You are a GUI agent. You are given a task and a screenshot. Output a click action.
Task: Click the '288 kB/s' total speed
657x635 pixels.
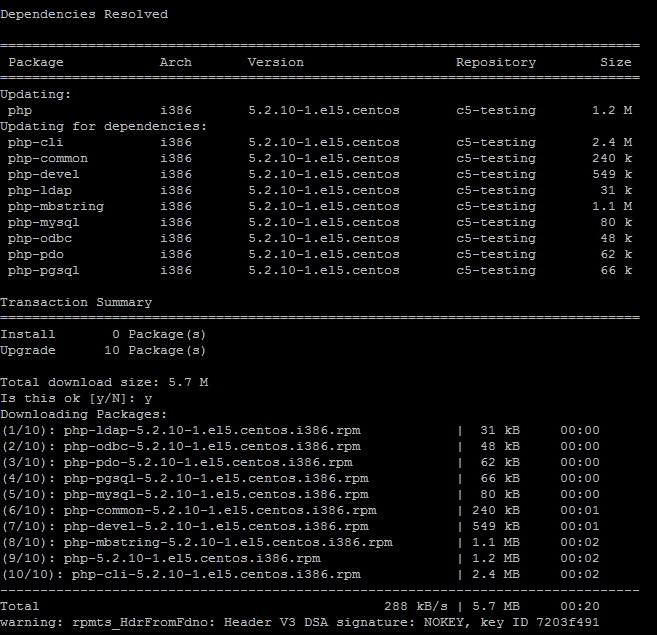(416, 606)
